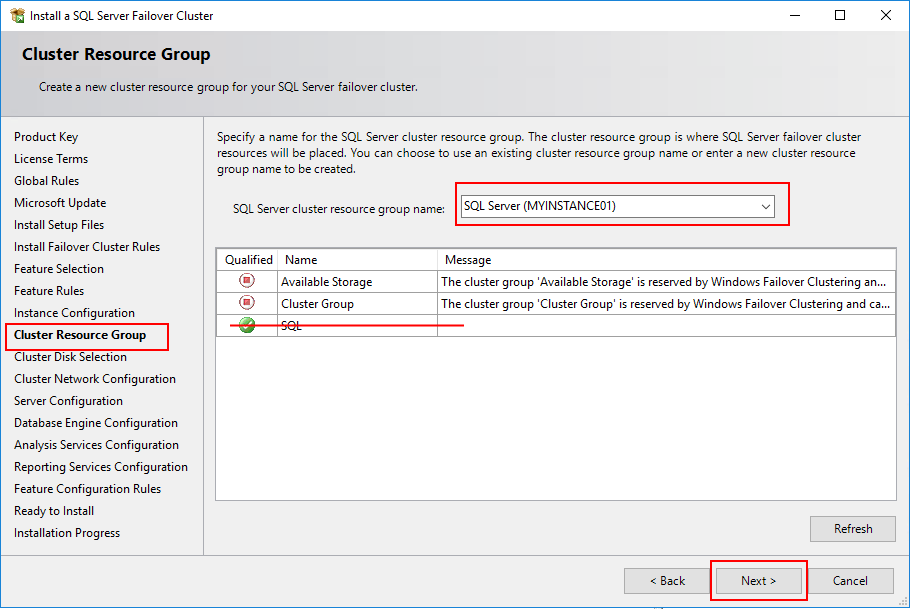Open Server Configuration step
This screenshot has height=609, width=910.
click(68, 401)
